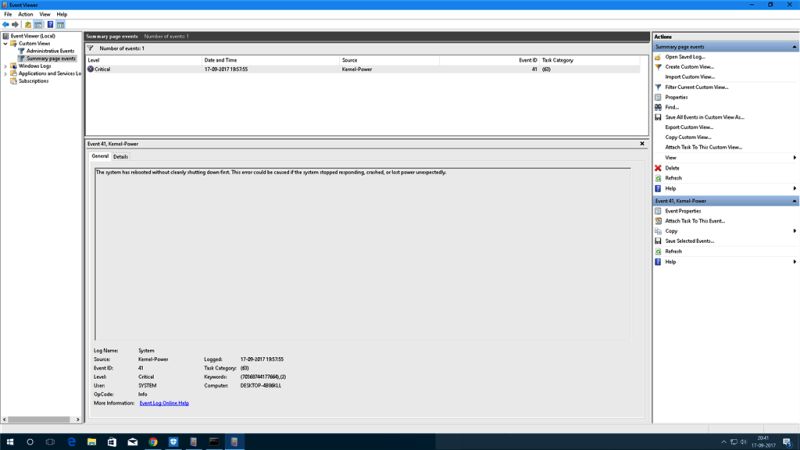The image size is (800, 450).
Task: Expand Applications and Services Logs node
Action: pyautogui.click(x=6, y=74)
